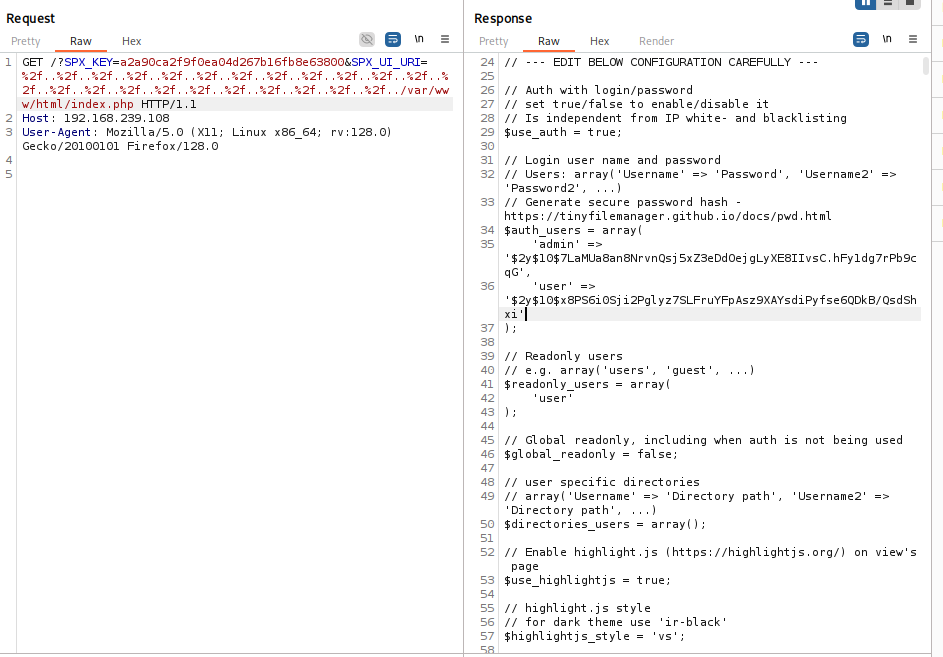Select side-by-side layout icon
The image size is (943, 657).
tap(865, 3)
